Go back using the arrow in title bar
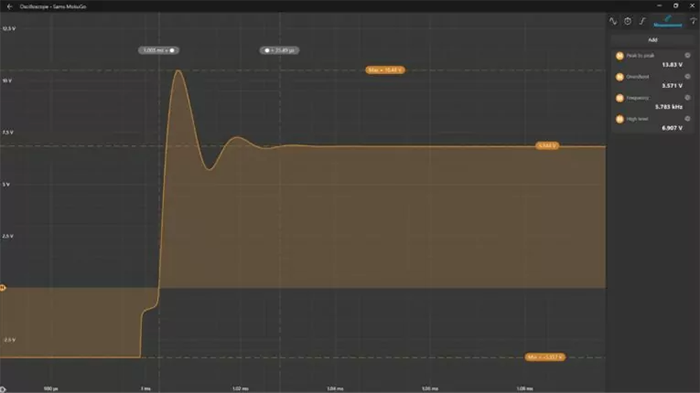Image resolution: width=700 pixels, height=393 pixels. pos(9,7)
